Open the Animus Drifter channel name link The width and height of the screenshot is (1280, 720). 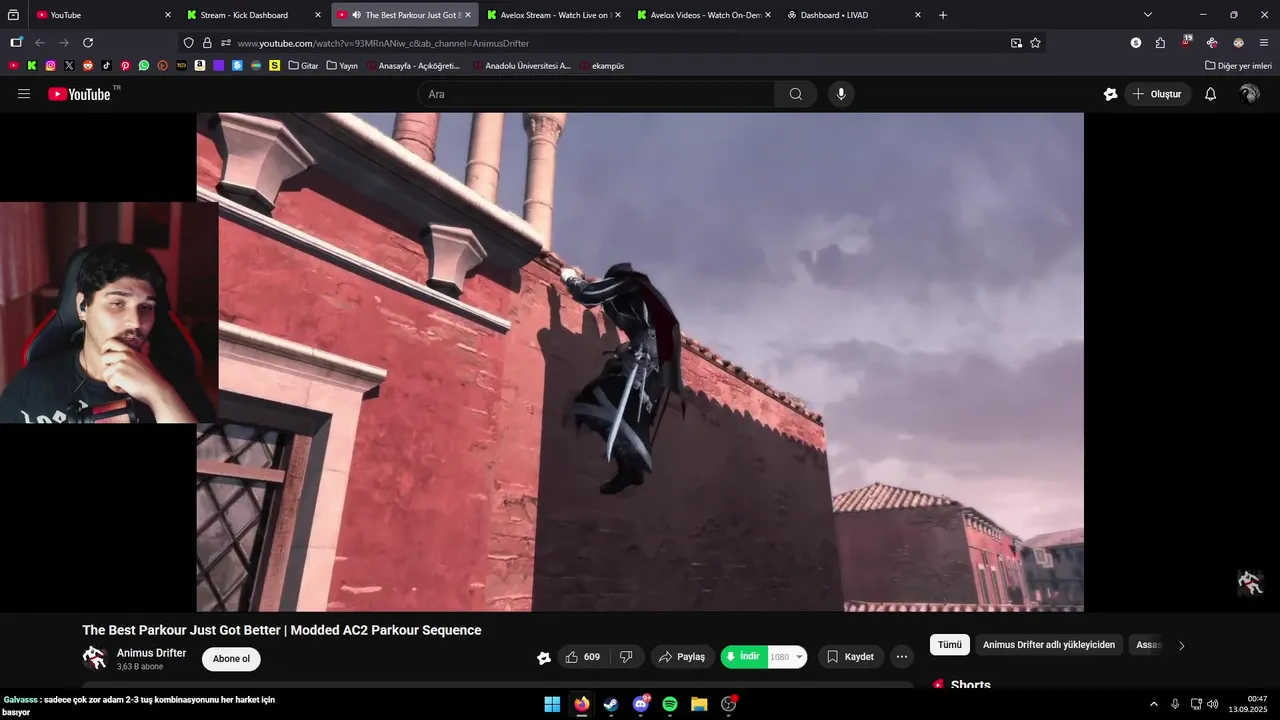(x=152, y=653)
